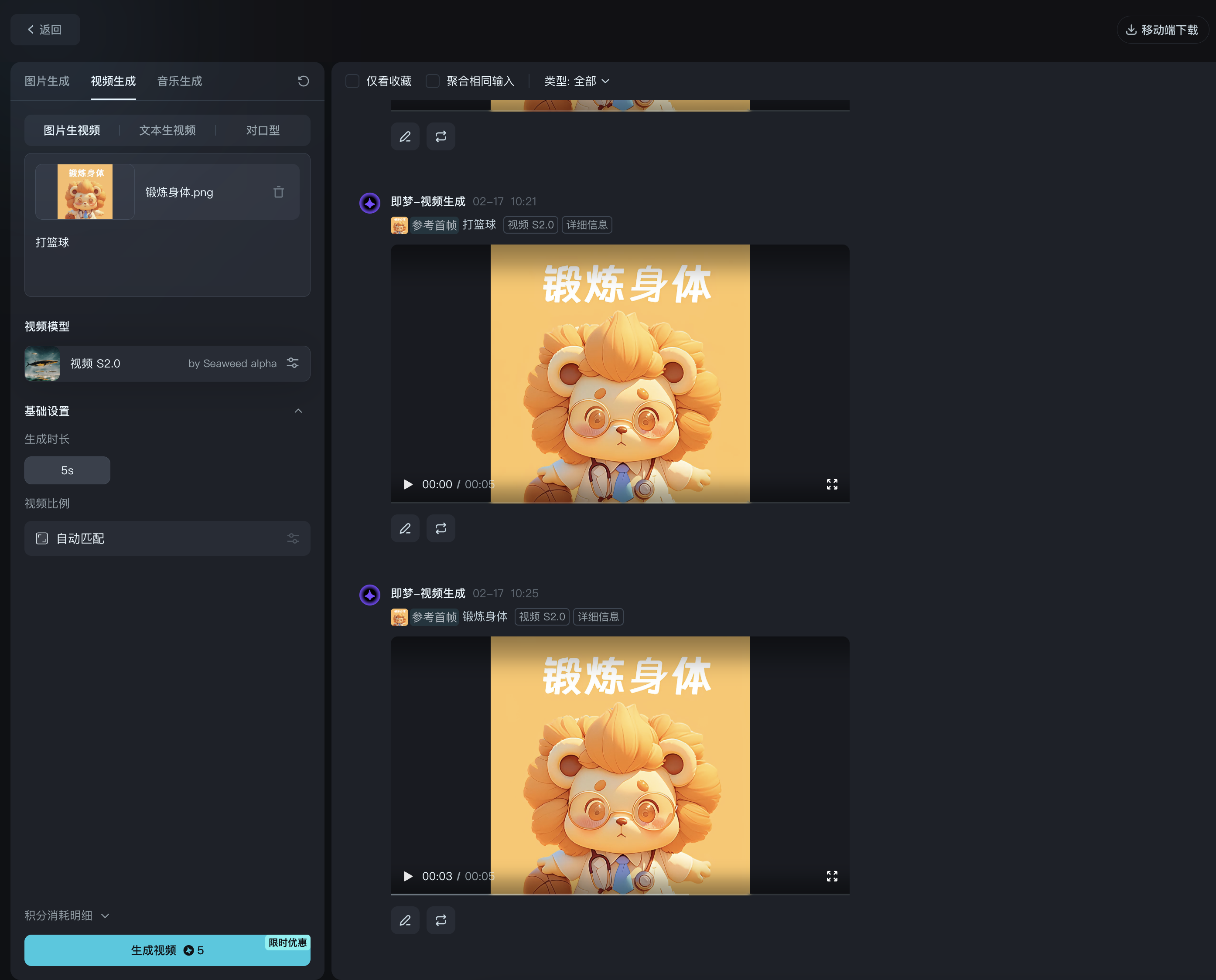Enable the 聚合相同输入 option
The height and width of the screenshot is (980, 1216).
click(433, 81)
